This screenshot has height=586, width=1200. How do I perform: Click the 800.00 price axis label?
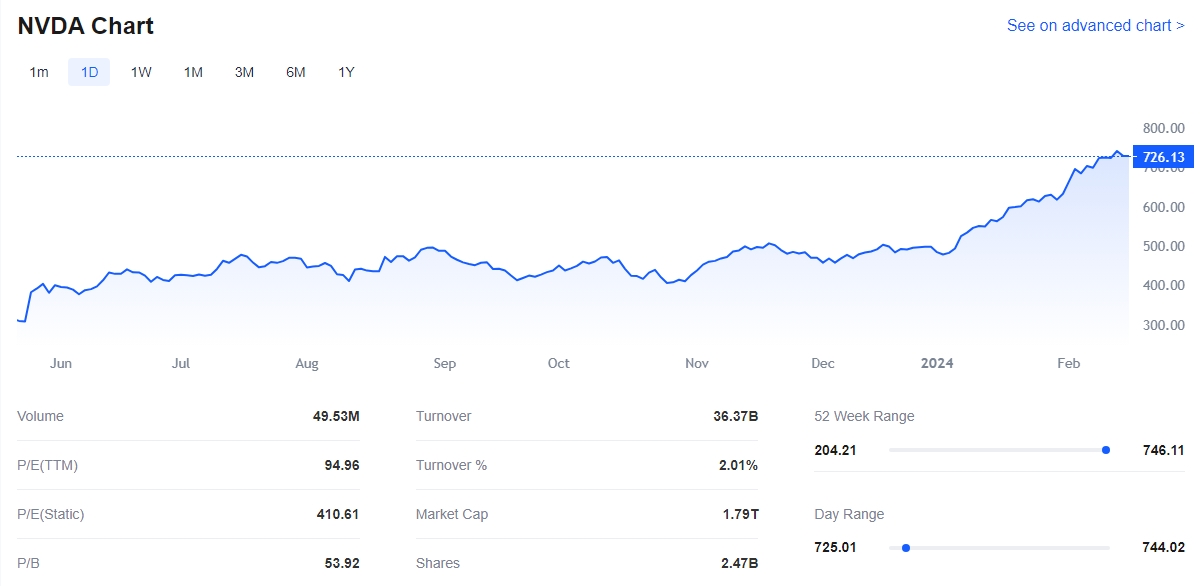pos(1163,128)
